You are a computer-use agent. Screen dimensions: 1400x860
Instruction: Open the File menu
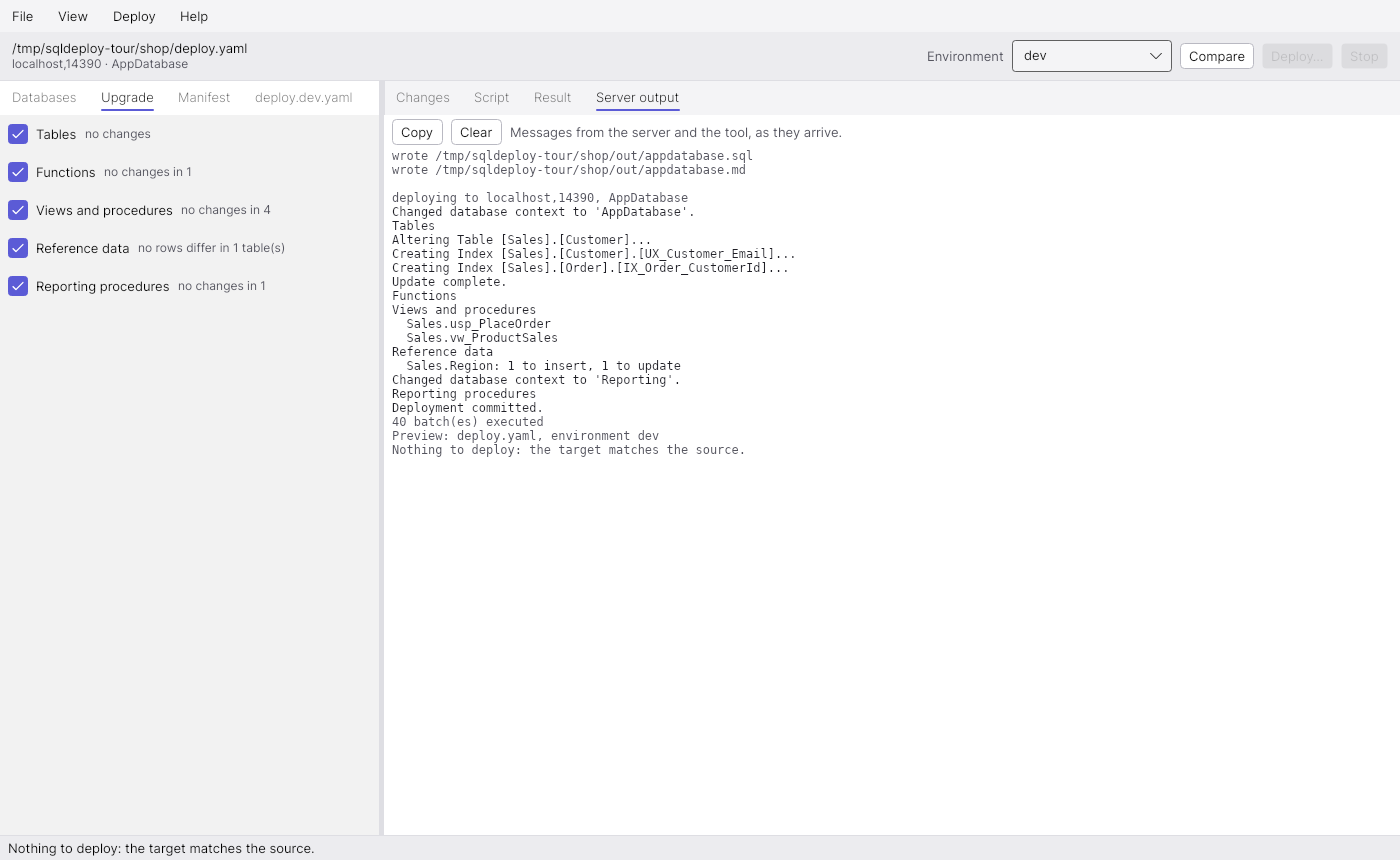pyautogui.click(x=22, y=16)
